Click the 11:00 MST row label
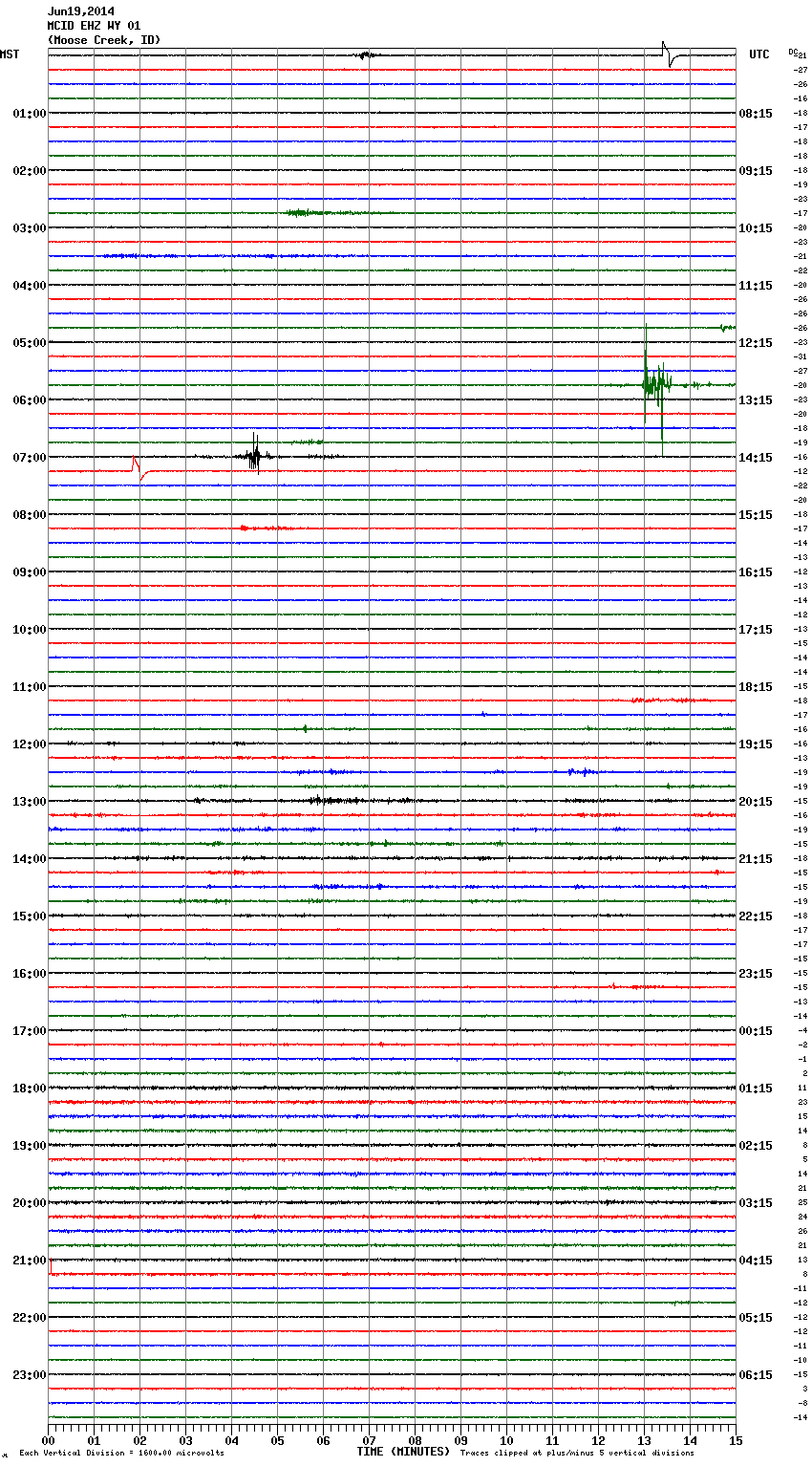812x1466 pixels. click(30, 687)
